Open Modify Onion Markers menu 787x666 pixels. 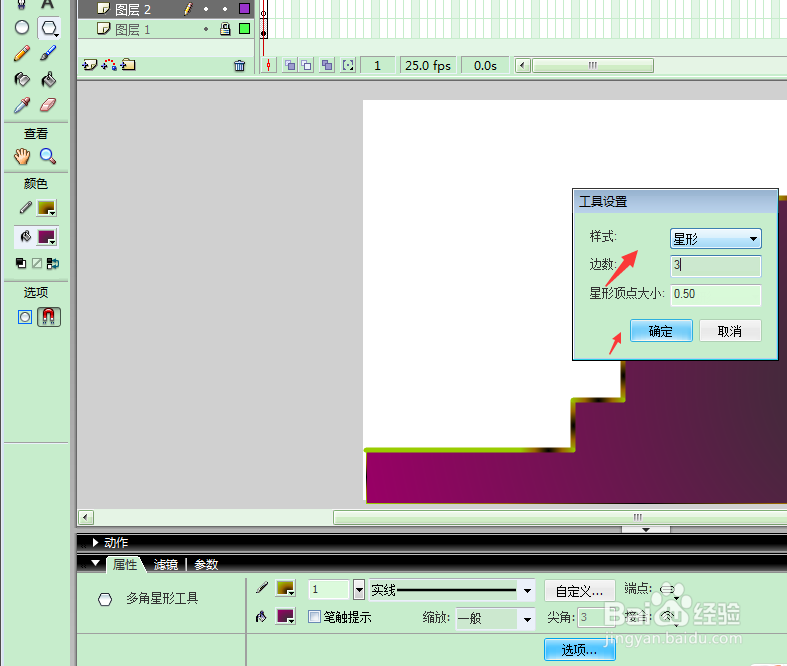click(x=348, y=65)
